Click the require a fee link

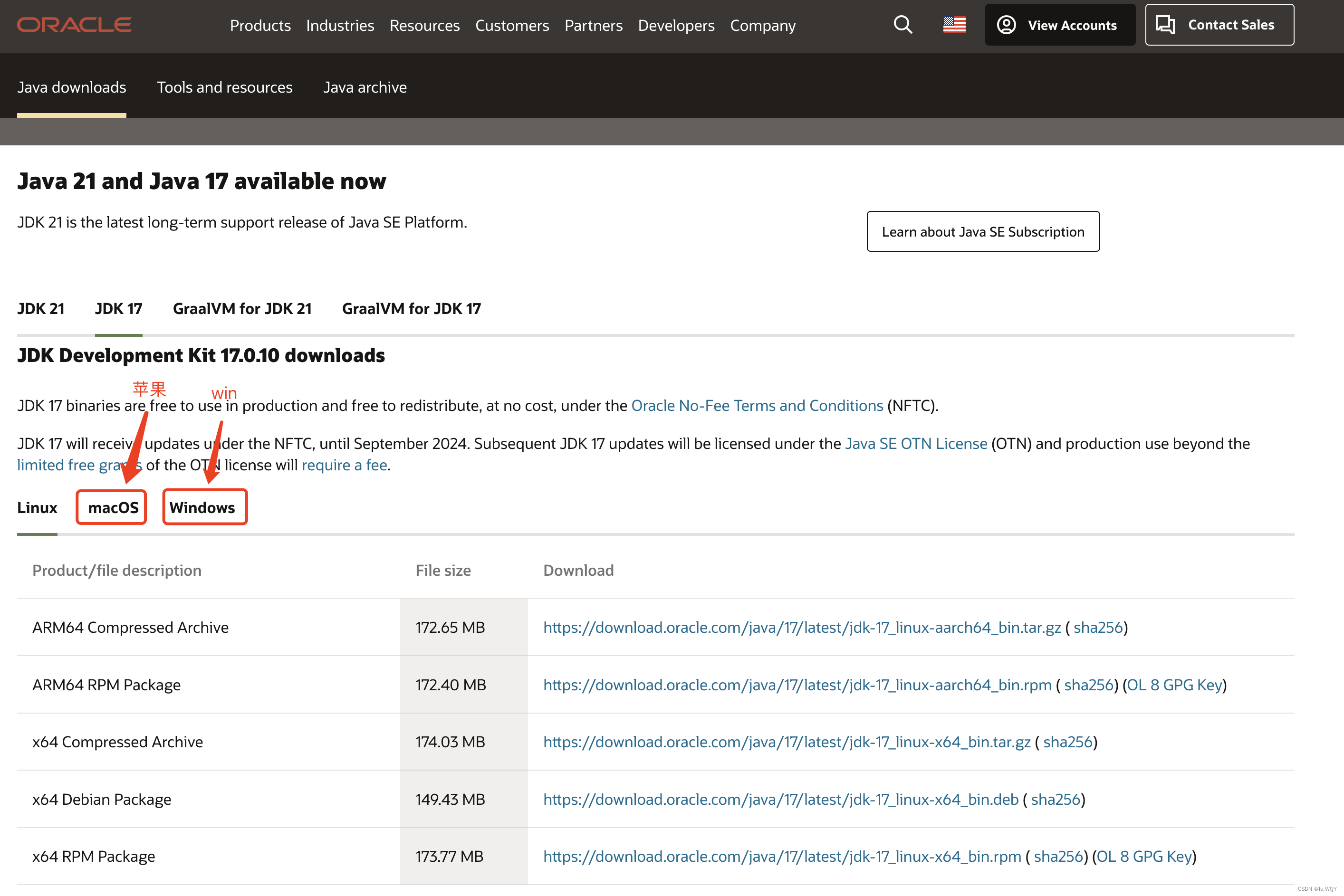pyautogui.click(x=344, y=465)
